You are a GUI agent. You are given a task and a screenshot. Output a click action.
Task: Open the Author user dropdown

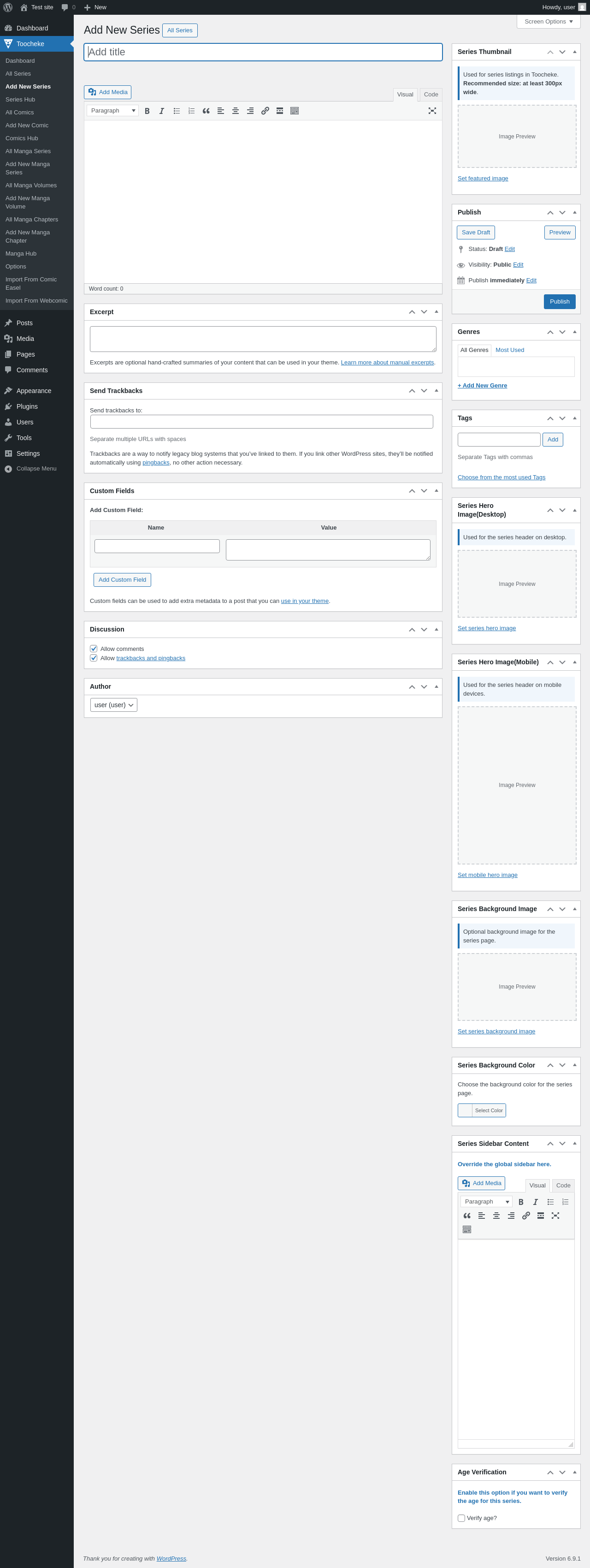(114, 705)
